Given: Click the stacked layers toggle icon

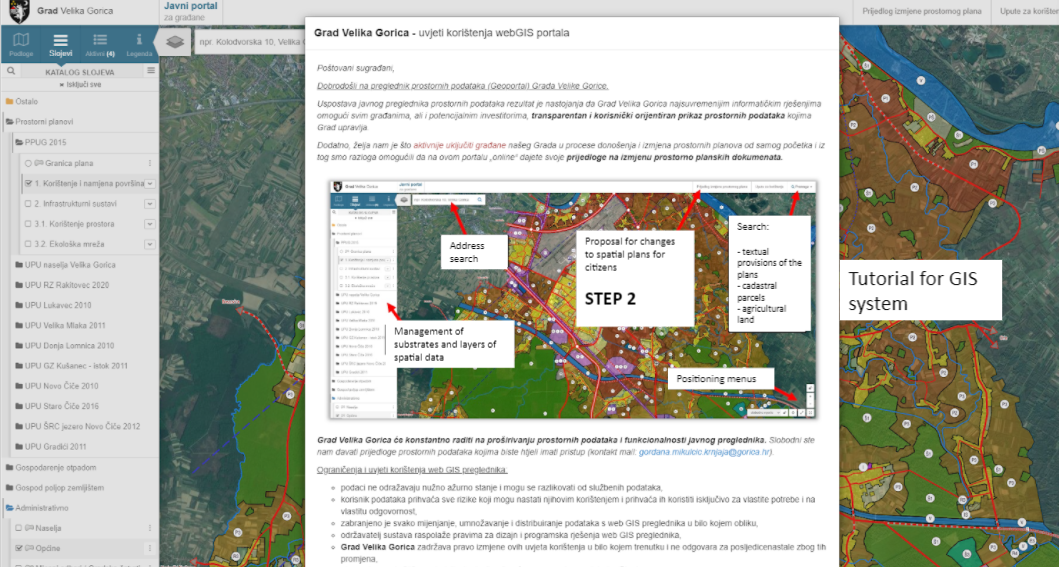Looking at the screenshot, I should click(x=174, y=42).
